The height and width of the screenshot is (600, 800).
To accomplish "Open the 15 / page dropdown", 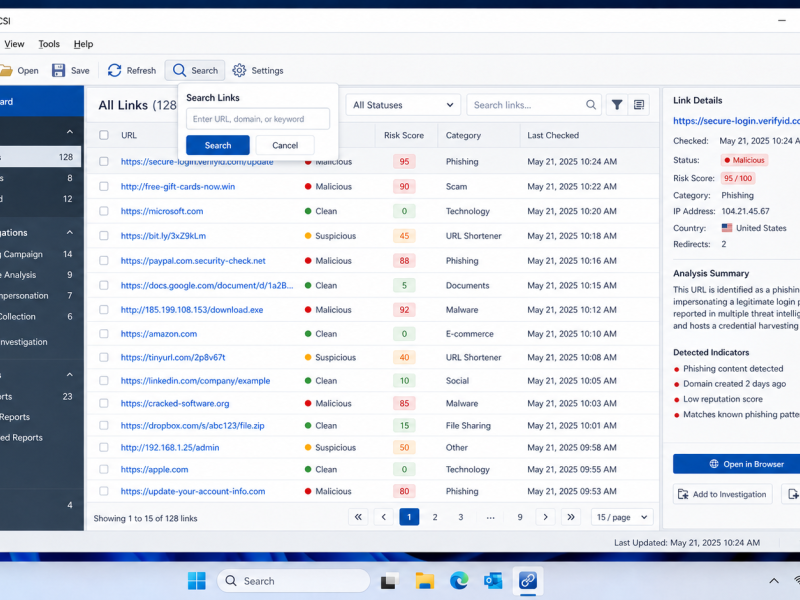I will [622, 517].
